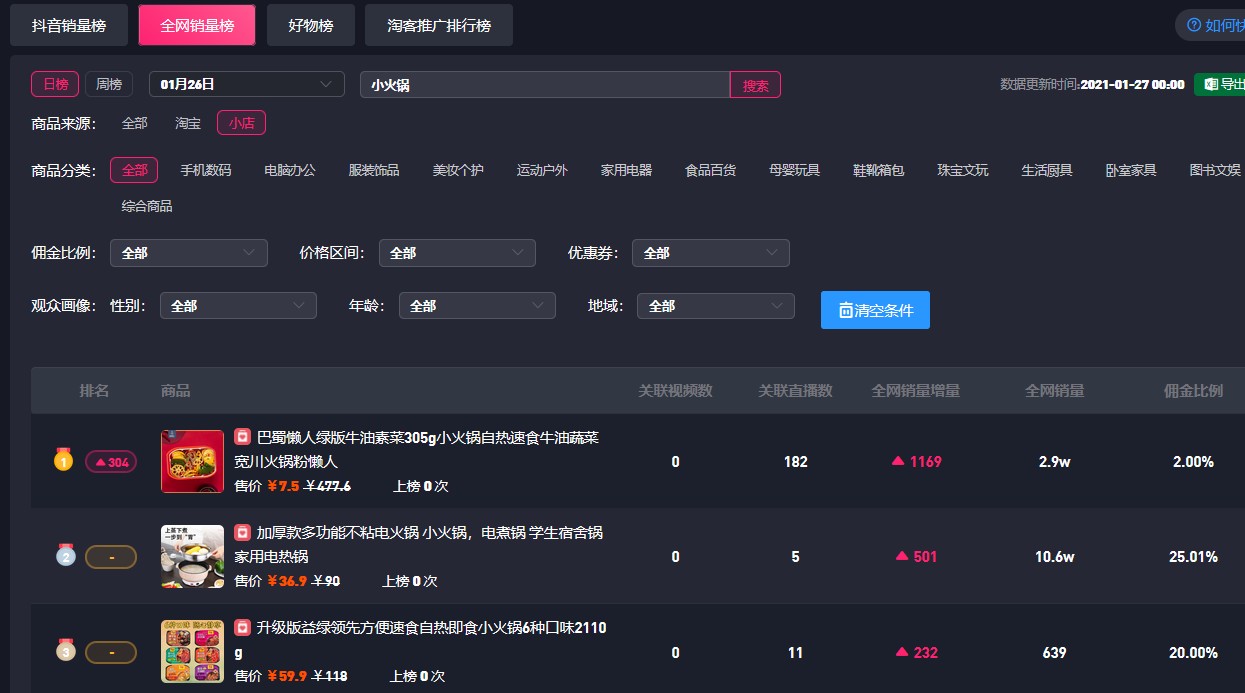This screenshot has width=1245, height=693.
Task: Switch to the 好物榜 tab
Action: click(310, 25)
